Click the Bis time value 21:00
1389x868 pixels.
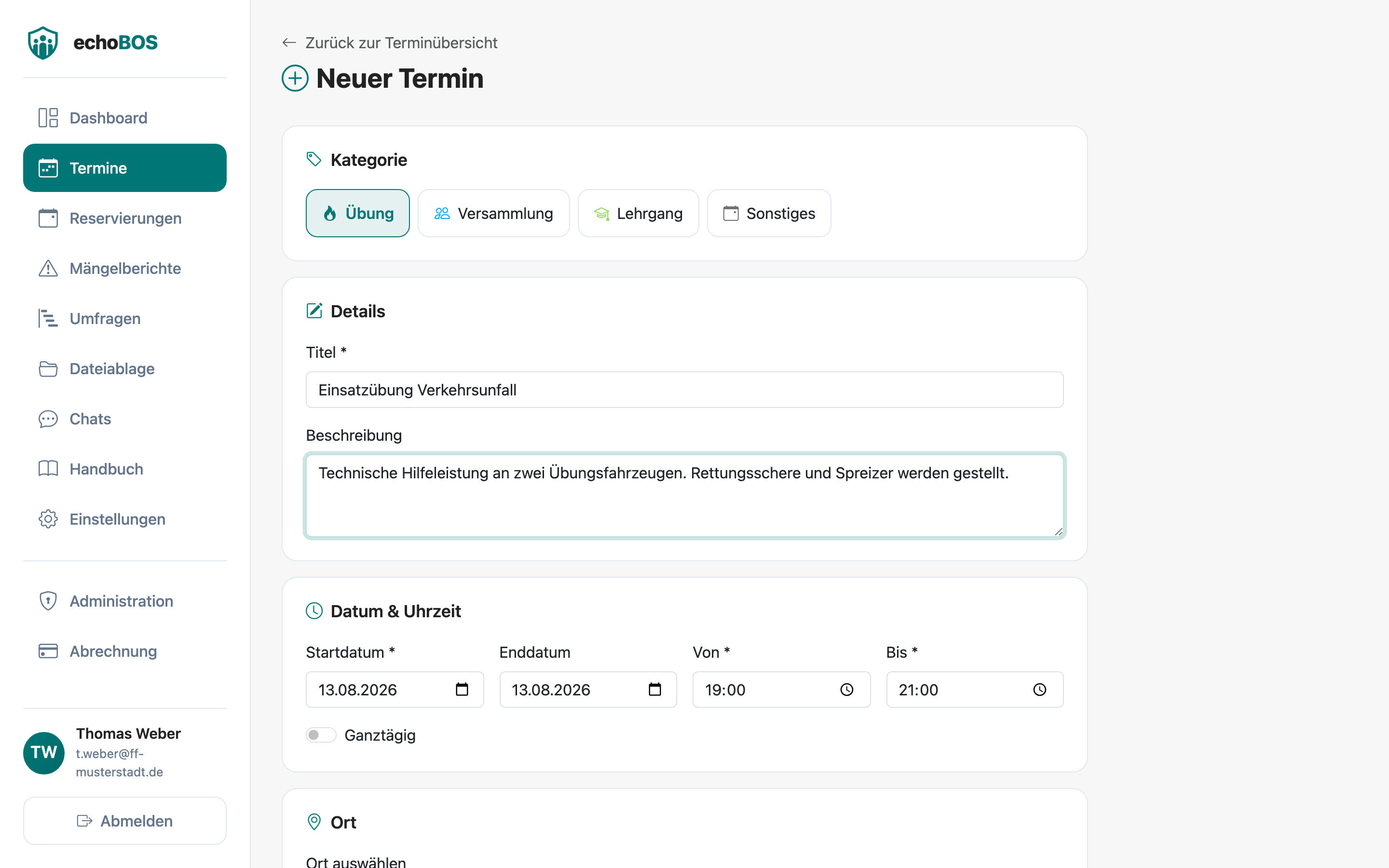918,690
